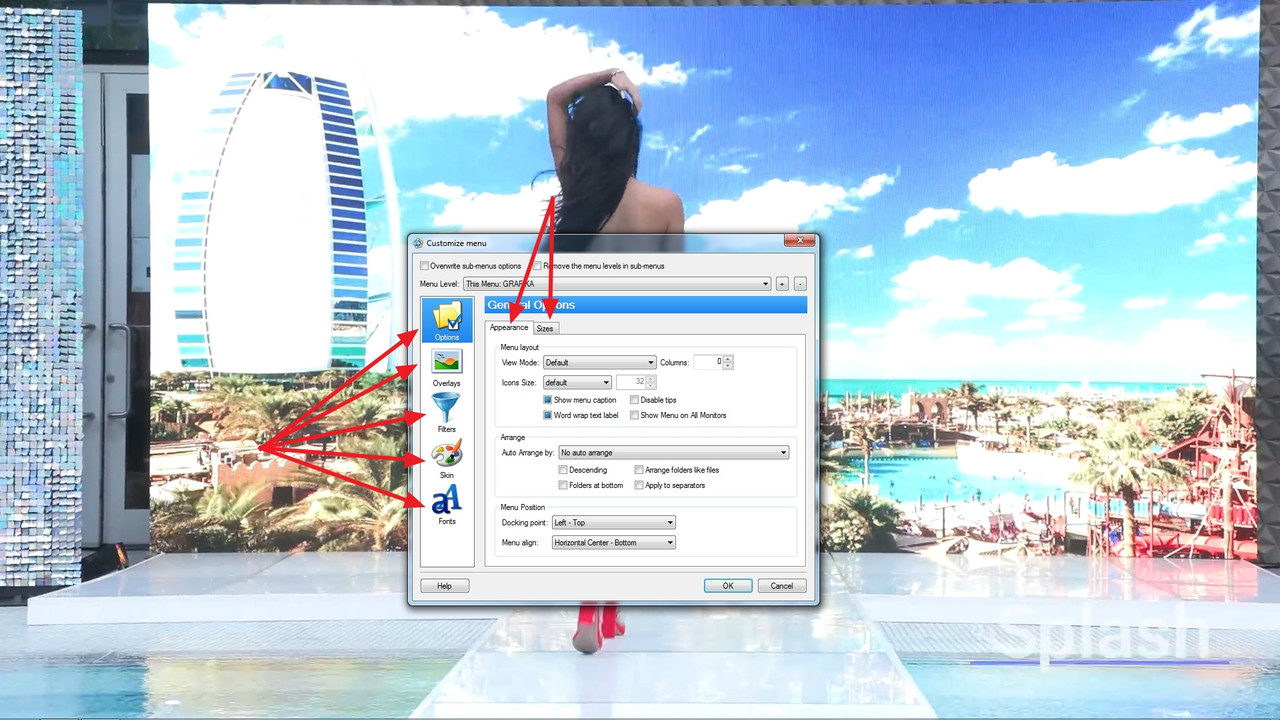The height and width of the screenshot is (720, 1280).
Task: Click the disabled icon size 32 field
Action: 631,382
